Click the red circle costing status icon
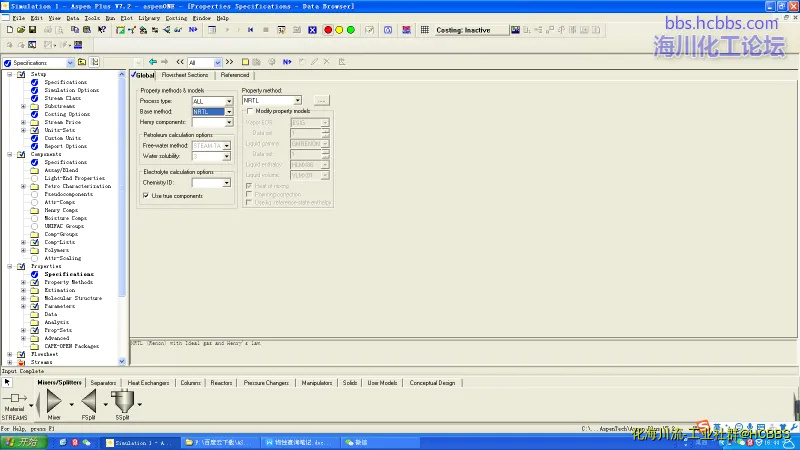This screenshot has width=800, height=450. pos(328,30)
